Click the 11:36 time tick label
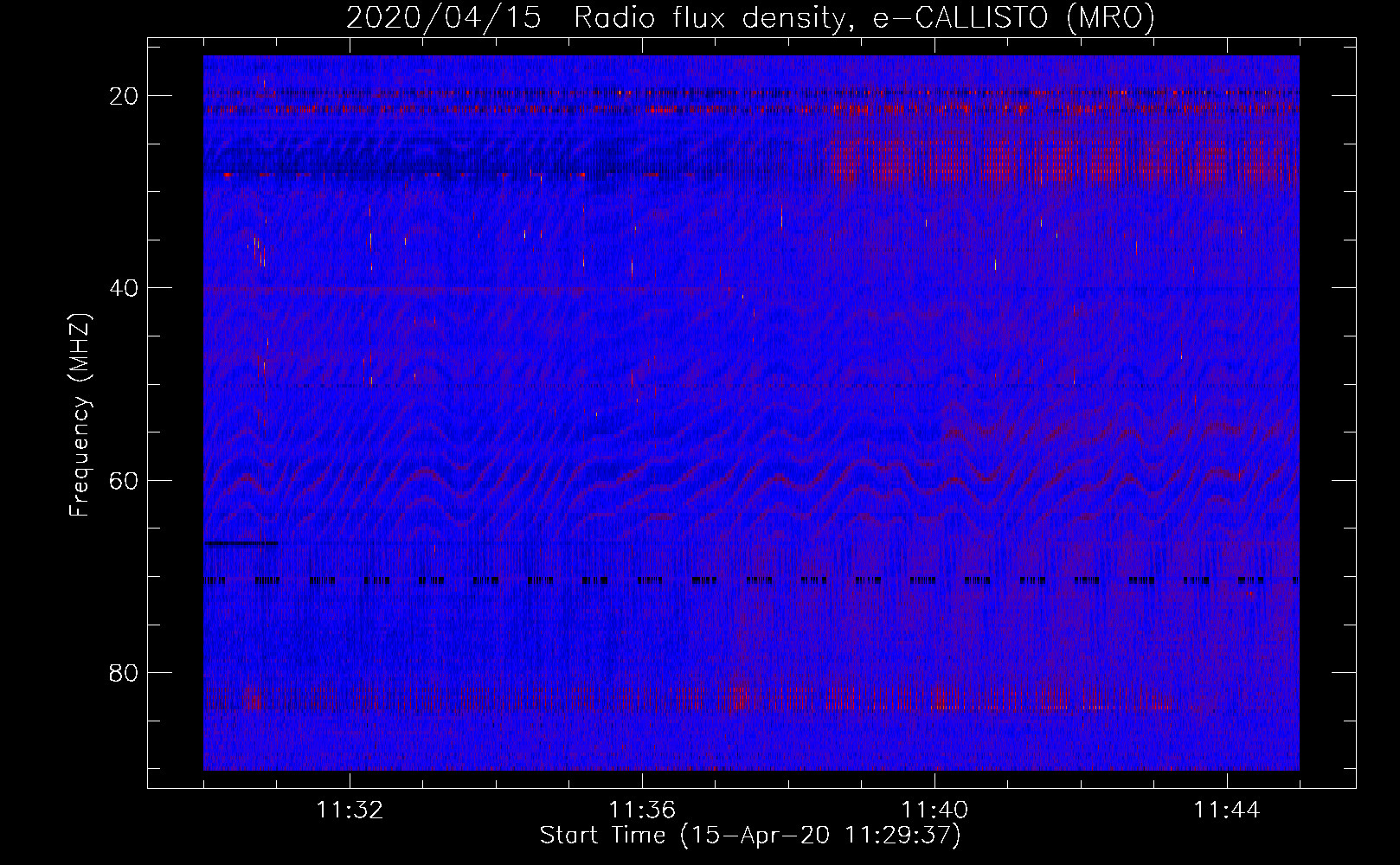1400x865 pixels. pyautogui.click(x=642, y=811)
